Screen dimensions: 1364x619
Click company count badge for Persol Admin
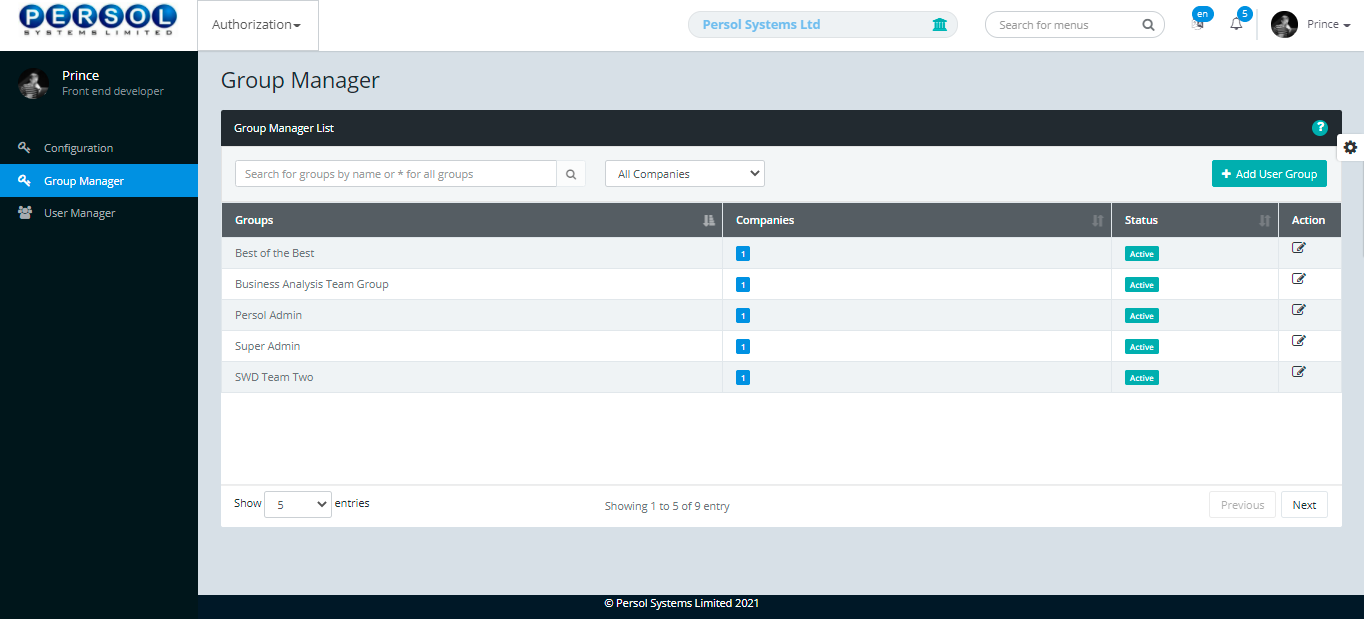click(742, 316)
